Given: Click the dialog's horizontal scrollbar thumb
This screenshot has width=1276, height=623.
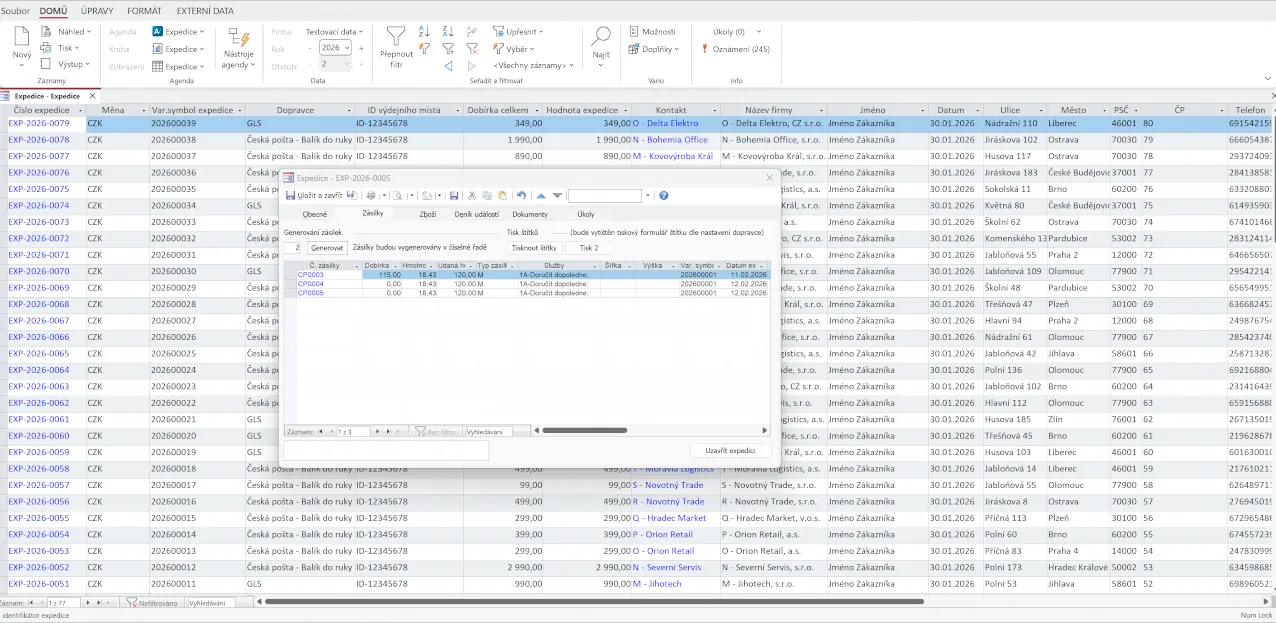Looking at the screenshot, I should 585,431.
